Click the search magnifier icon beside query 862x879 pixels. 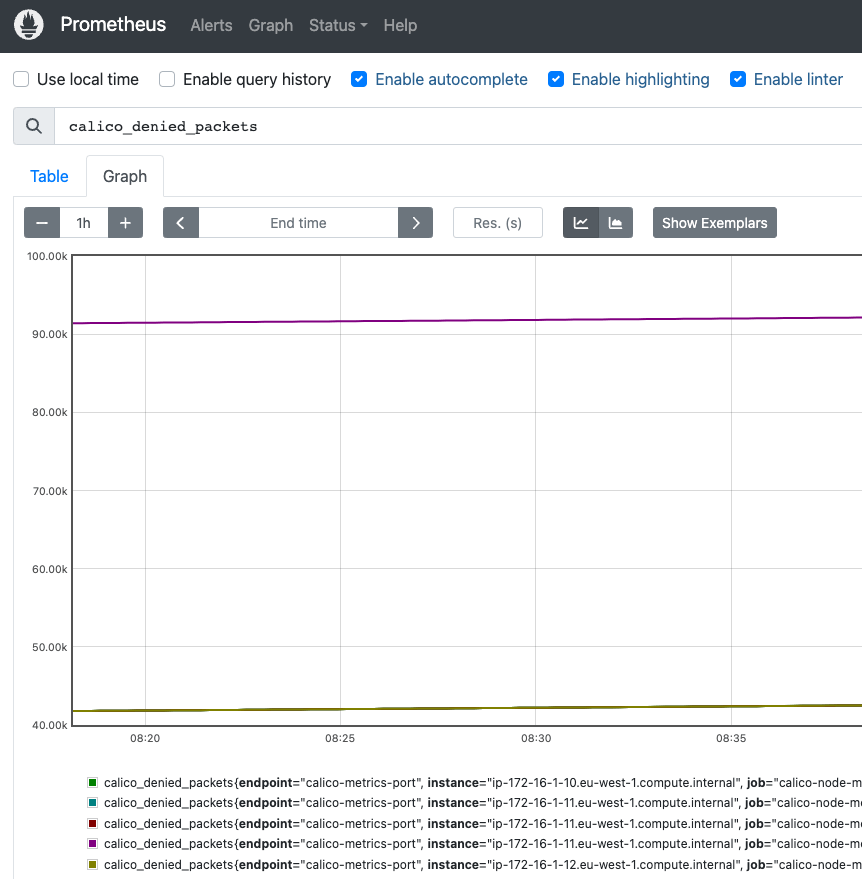[x=34, y=126]
